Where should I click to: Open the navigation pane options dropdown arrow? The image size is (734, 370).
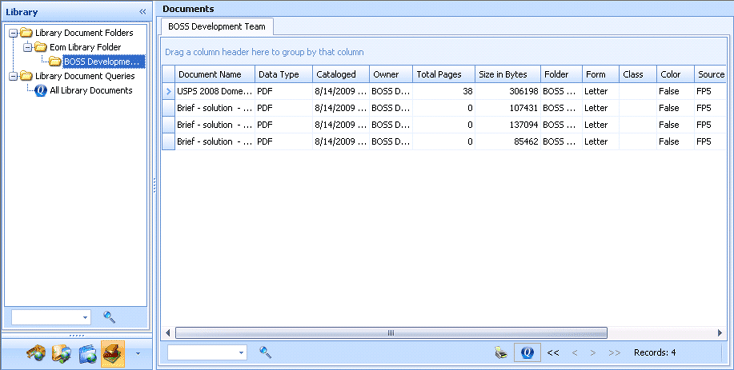click(138, 353)
